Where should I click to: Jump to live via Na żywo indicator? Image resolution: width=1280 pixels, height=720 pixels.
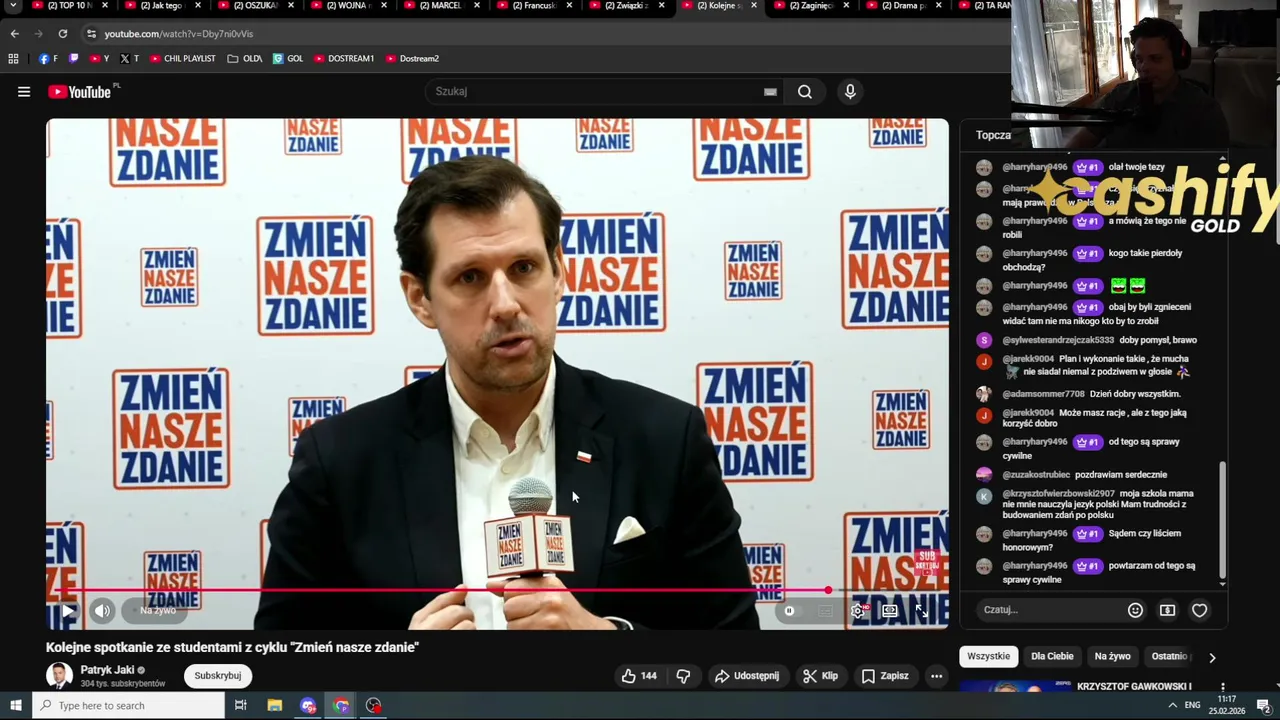[x=158, y=610]
